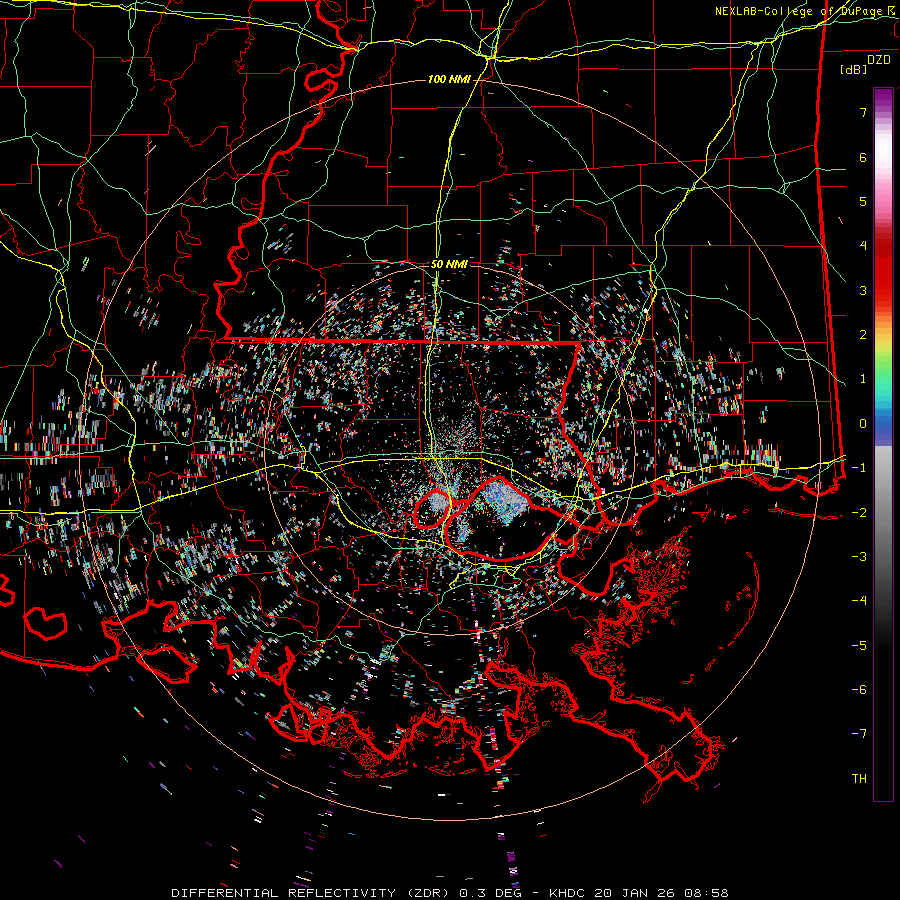
Task: Click the ZDR color bar legend
Action: click(x=883, y=444)
